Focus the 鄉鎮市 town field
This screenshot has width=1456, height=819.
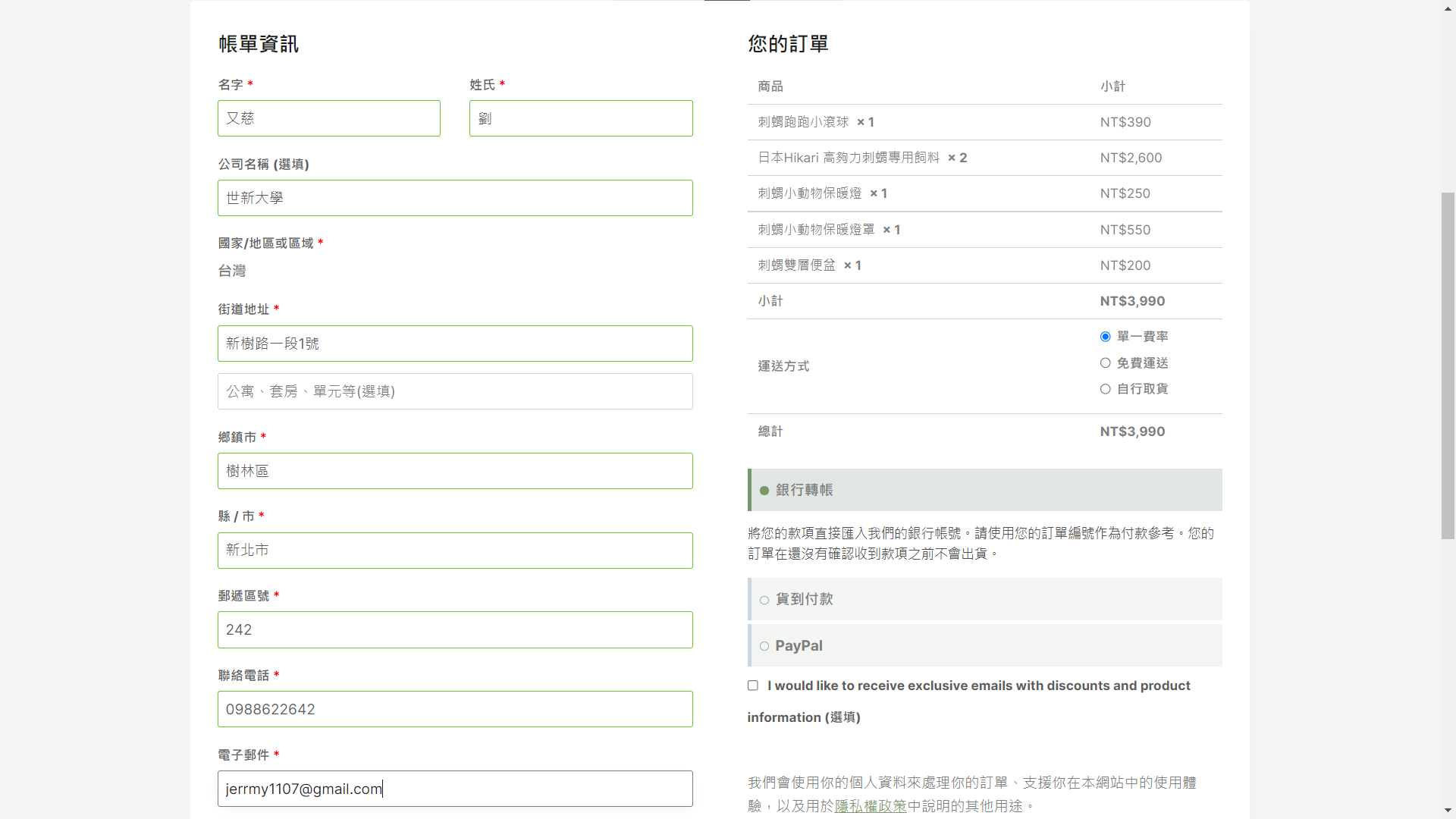tap(455, 471)
